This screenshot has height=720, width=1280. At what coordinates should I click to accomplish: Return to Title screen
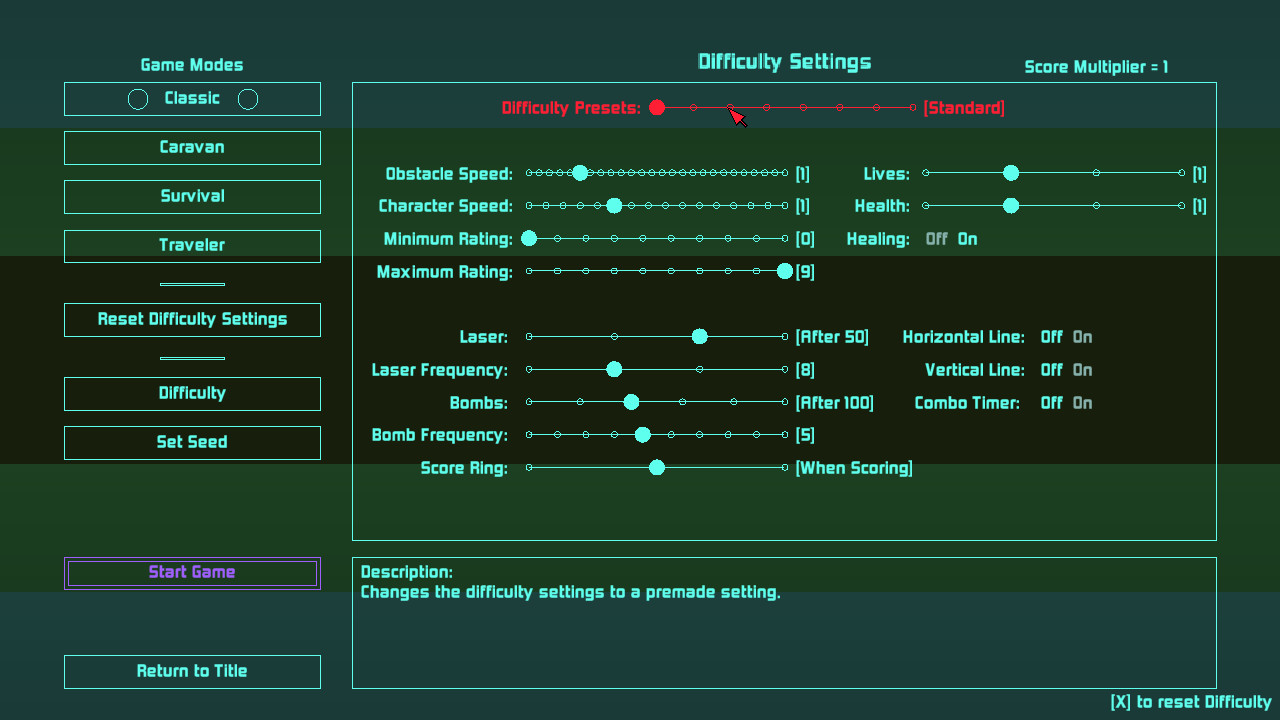[192, 672]
